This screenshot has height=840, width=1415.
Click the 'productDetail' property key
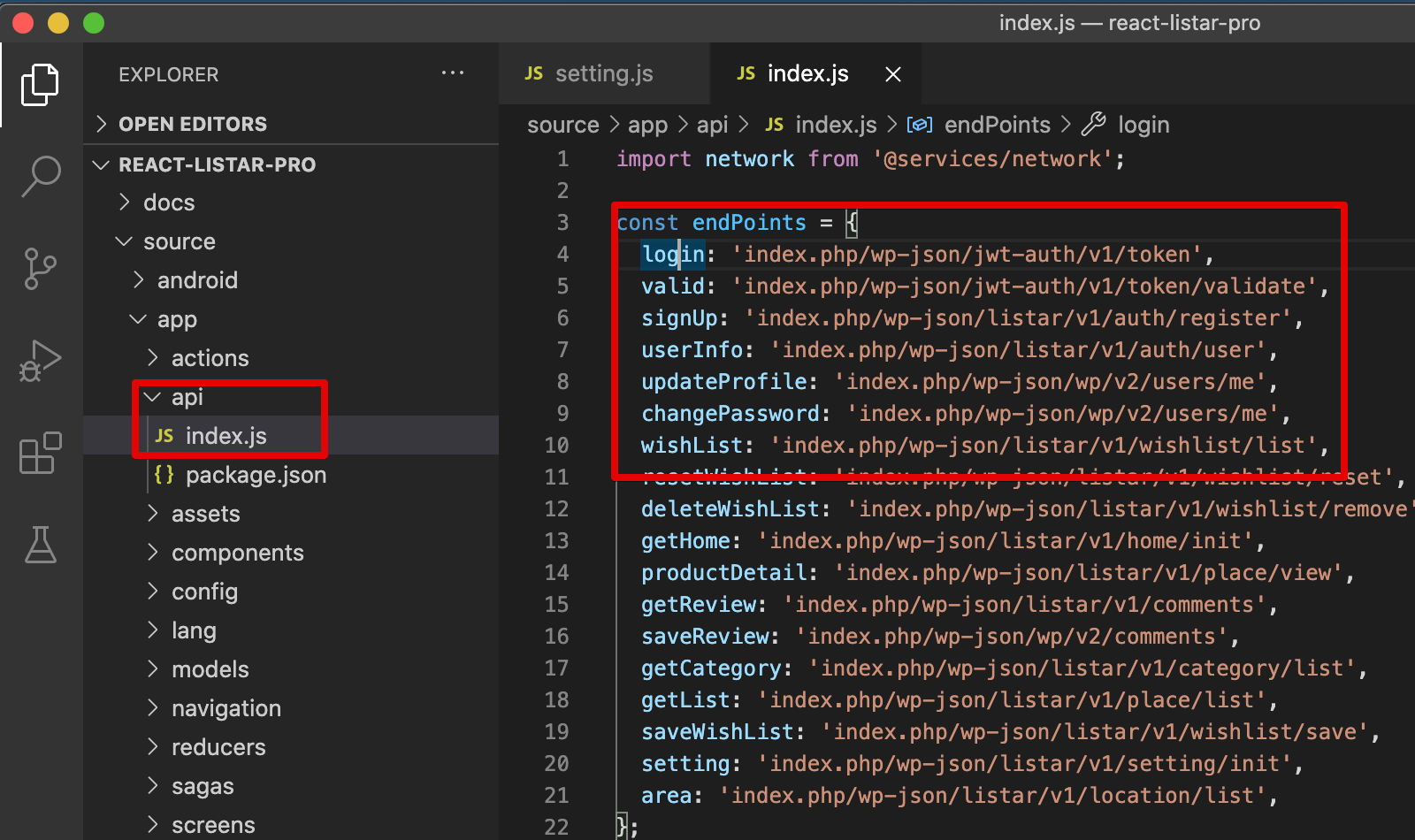point(724,573)
